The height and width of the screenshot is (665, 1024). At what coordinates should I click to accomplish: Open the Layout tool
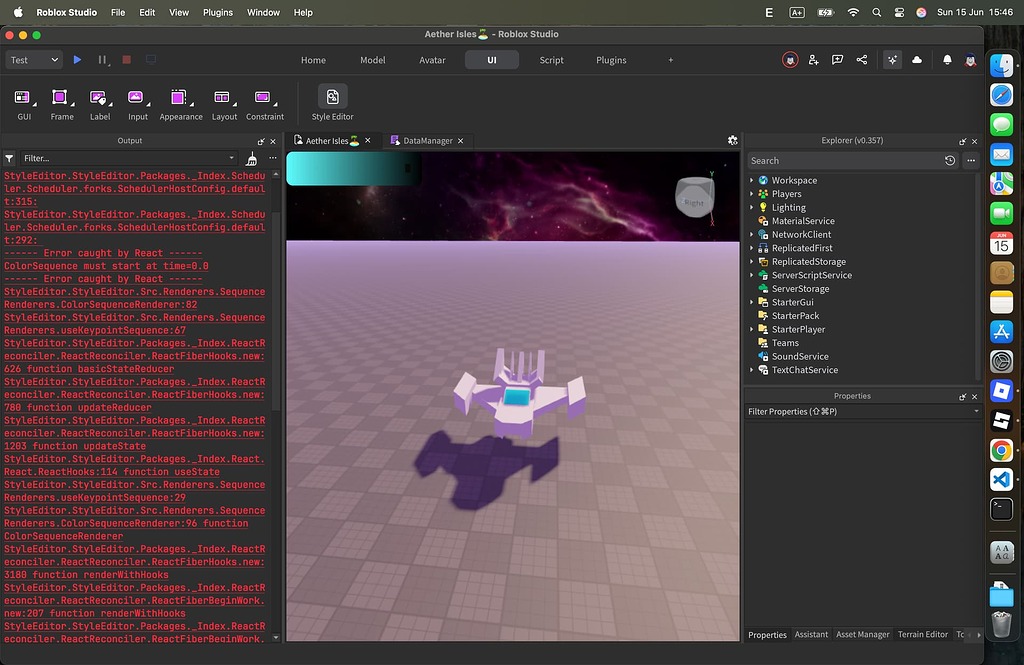click(224, 105)
